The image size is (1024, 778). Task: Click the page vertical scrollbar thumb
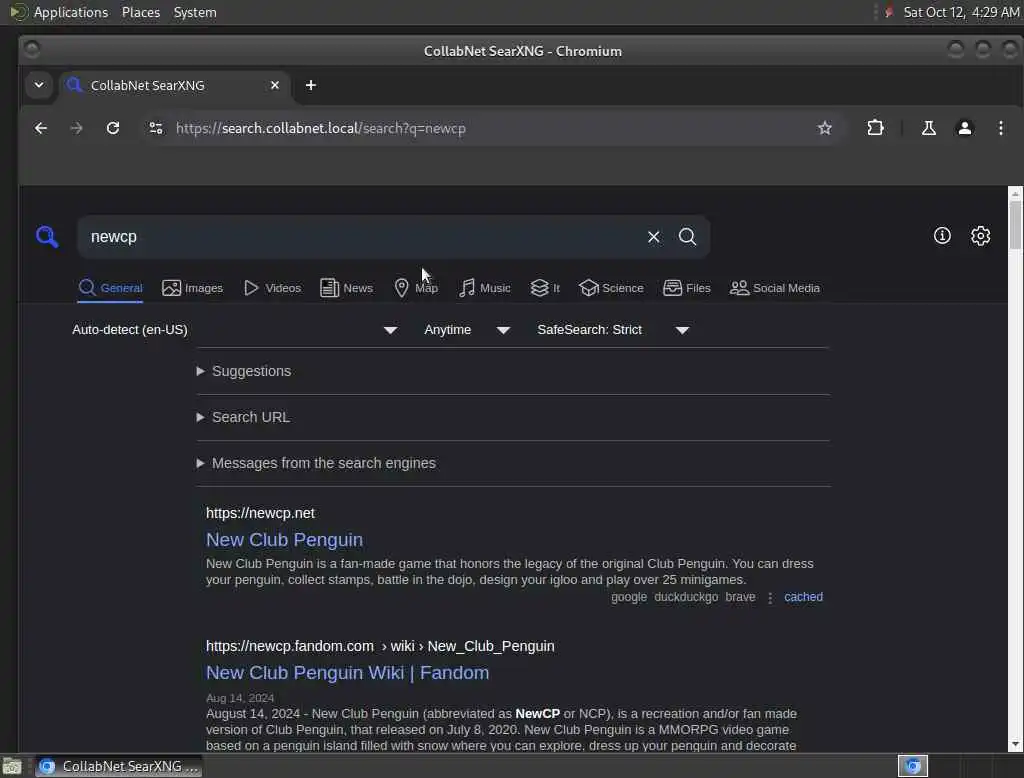pos(1015,225)
